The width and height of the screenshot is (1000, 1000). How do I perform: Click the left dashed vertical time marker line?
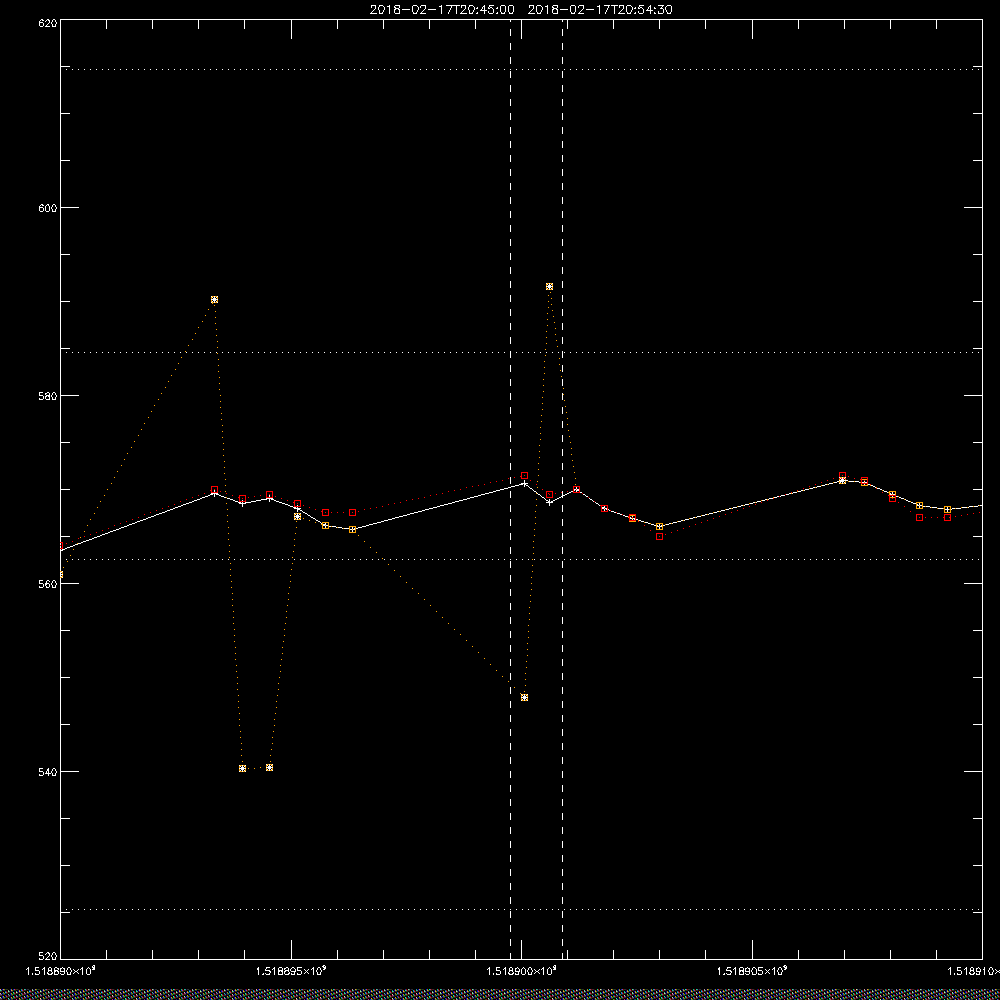510,489
